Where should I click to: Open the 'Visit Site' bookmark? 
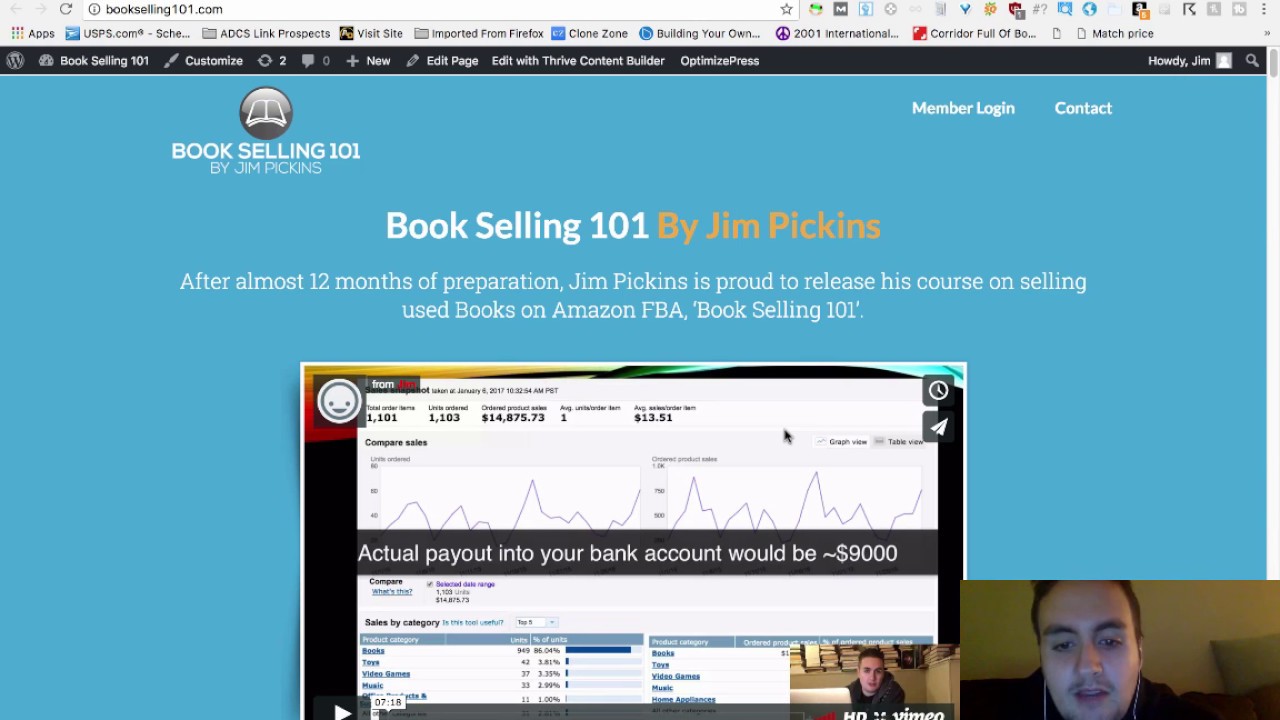click(x=371, y=33)
